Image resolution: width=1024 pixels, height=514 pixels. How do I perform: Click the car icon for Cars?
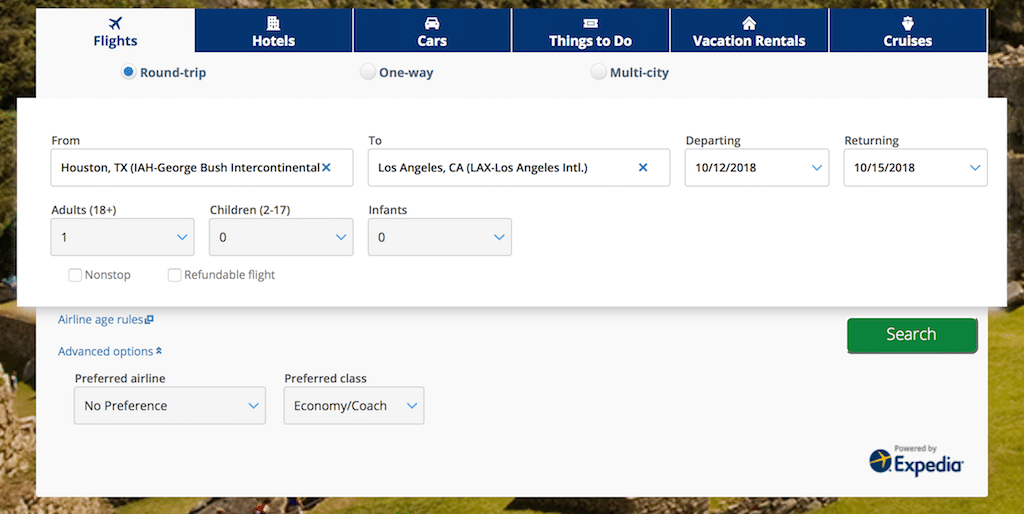point(432,23)
